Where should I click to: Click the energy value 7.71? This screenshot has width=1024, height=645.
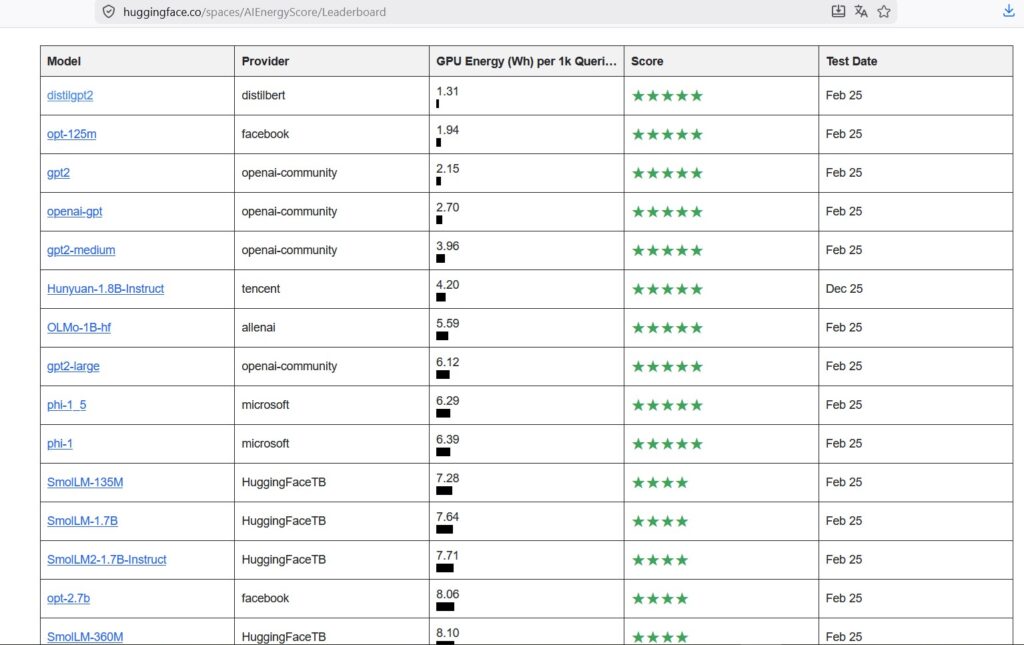click(447, 556)
